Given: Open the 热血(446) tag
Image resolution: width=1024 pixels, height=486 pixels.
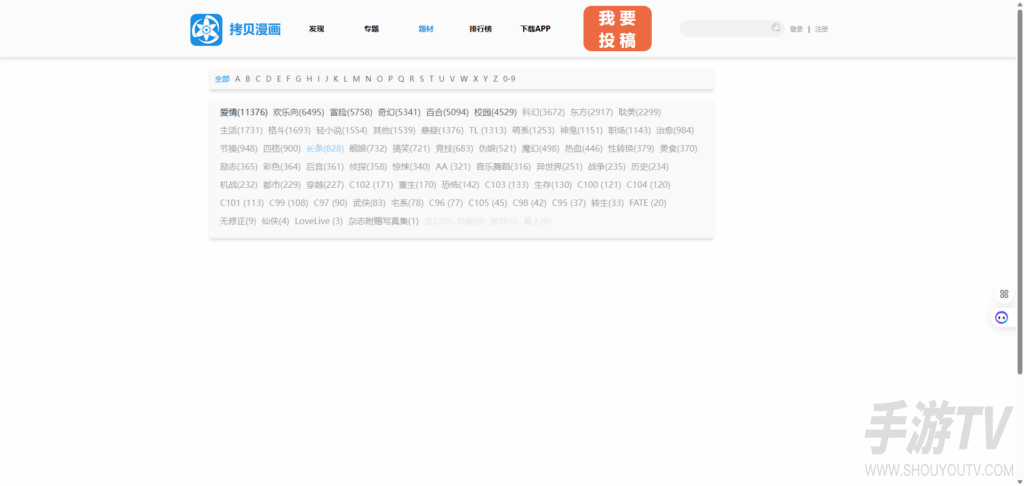Looking at the screenshot, I should point(584,149).
